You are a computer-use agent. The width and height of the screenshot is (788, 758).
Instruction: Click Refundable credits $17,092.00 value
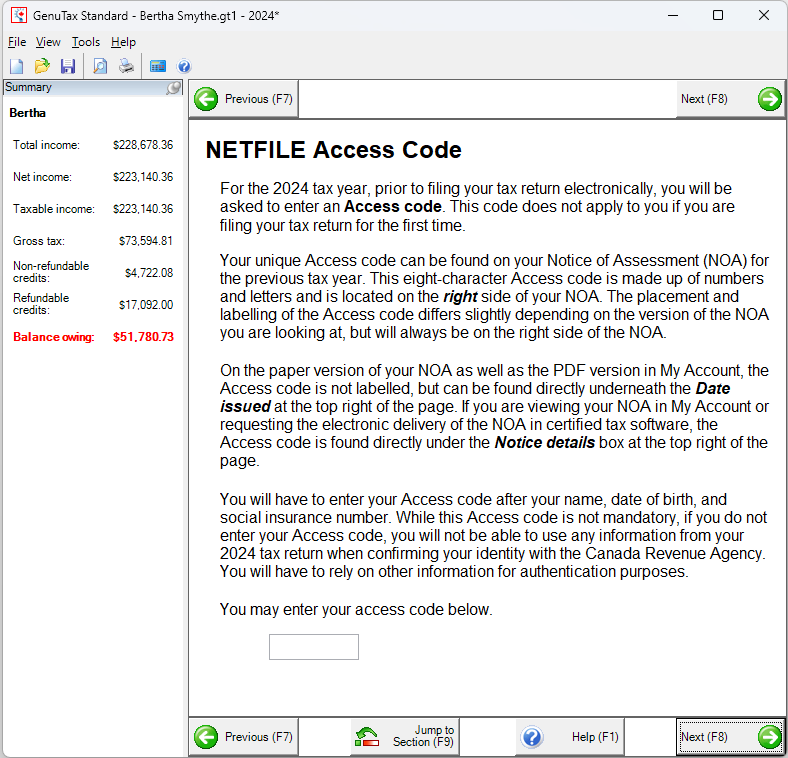tap(146, 305)
